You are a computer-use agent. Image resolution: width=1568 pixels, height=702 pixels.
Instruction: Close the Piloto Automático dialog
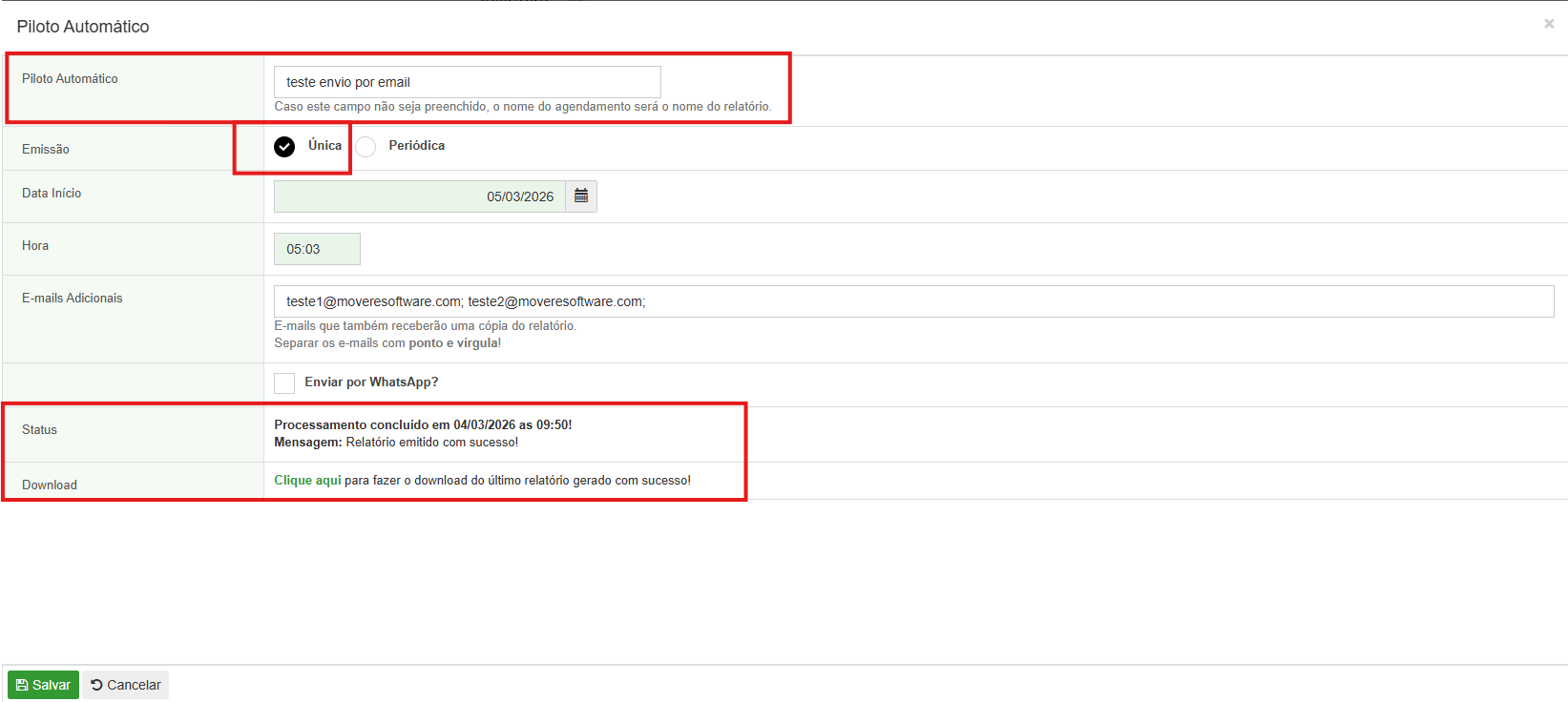click(x=1549, y=24)
